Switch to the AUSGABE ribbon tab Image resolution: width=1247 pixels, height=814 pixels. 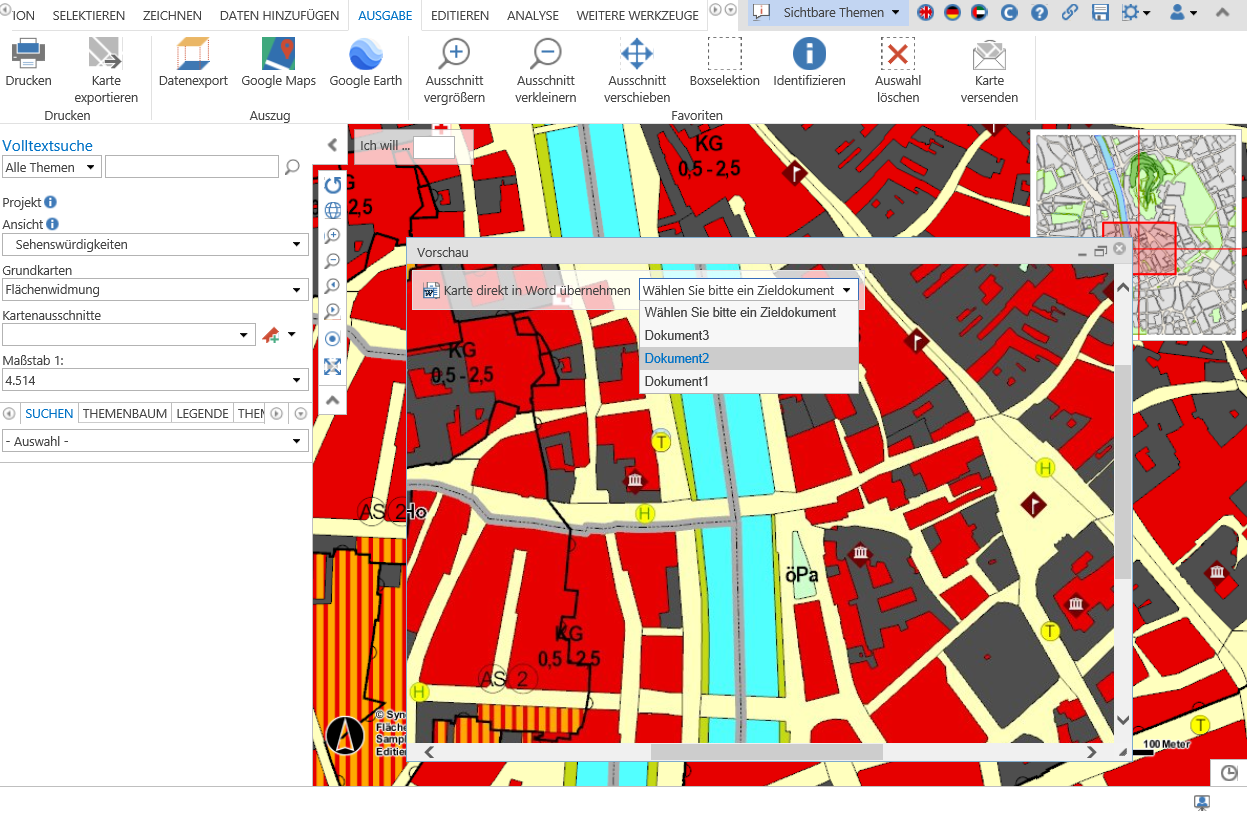tap(384, 15)
